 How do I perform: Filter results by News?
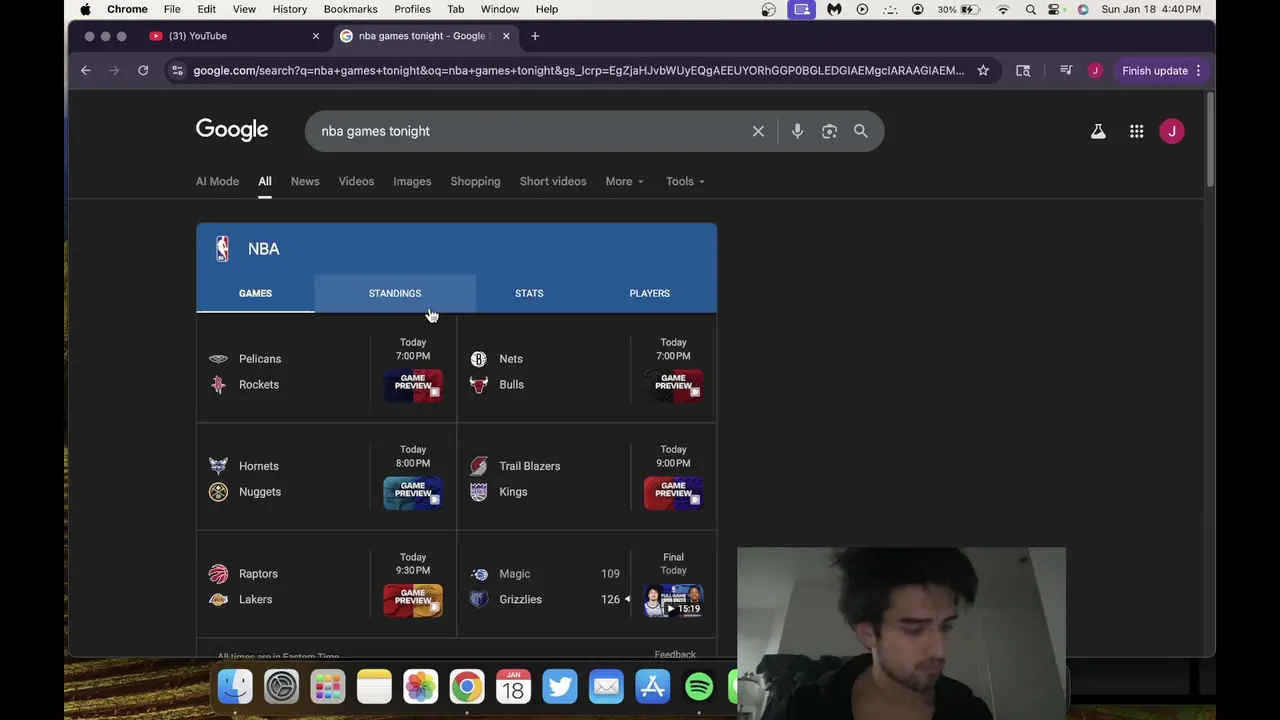(x=305, y=181)
